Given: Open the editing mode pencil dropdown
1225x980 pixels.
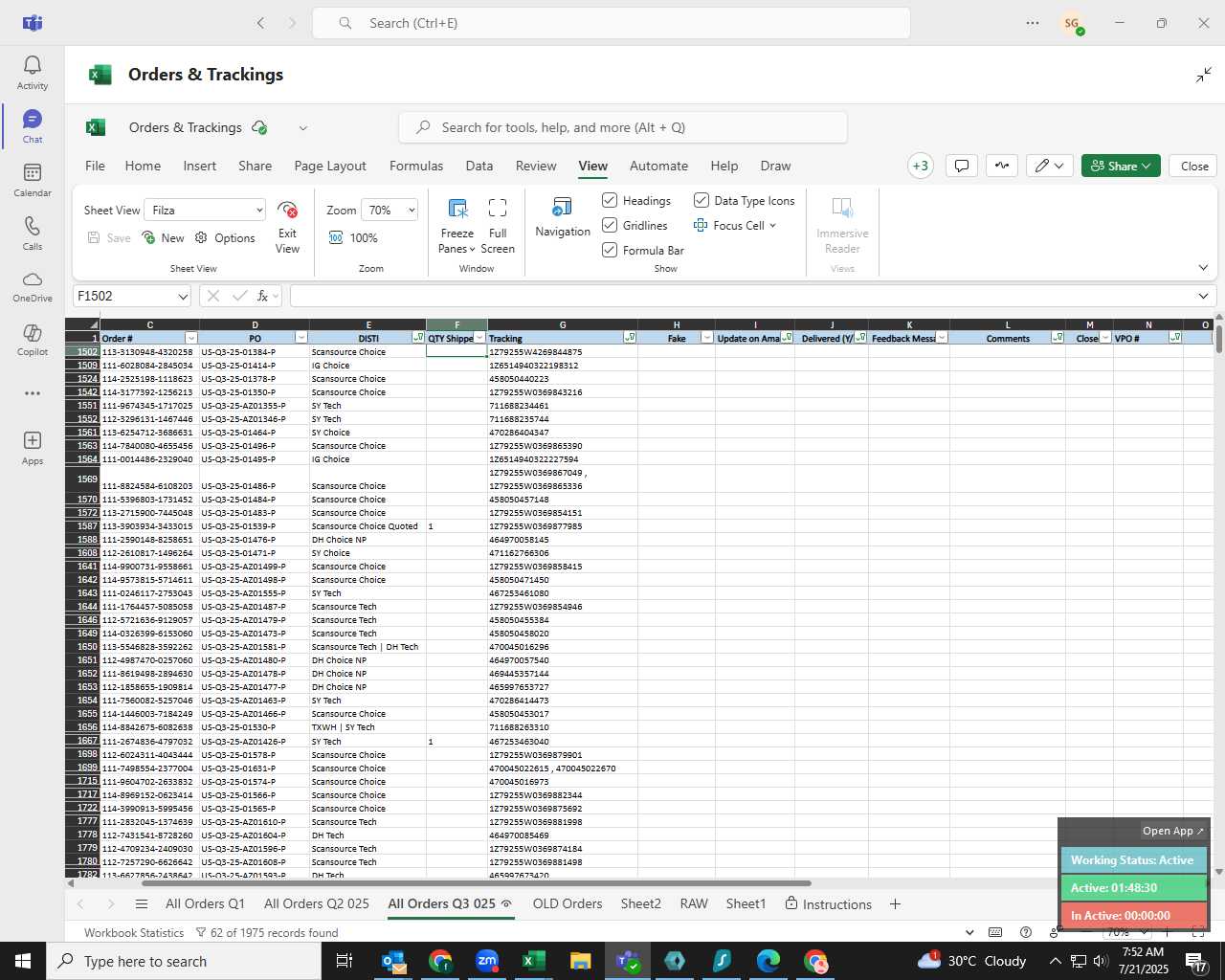Looking at the screenshot, I should [1050, 166].
